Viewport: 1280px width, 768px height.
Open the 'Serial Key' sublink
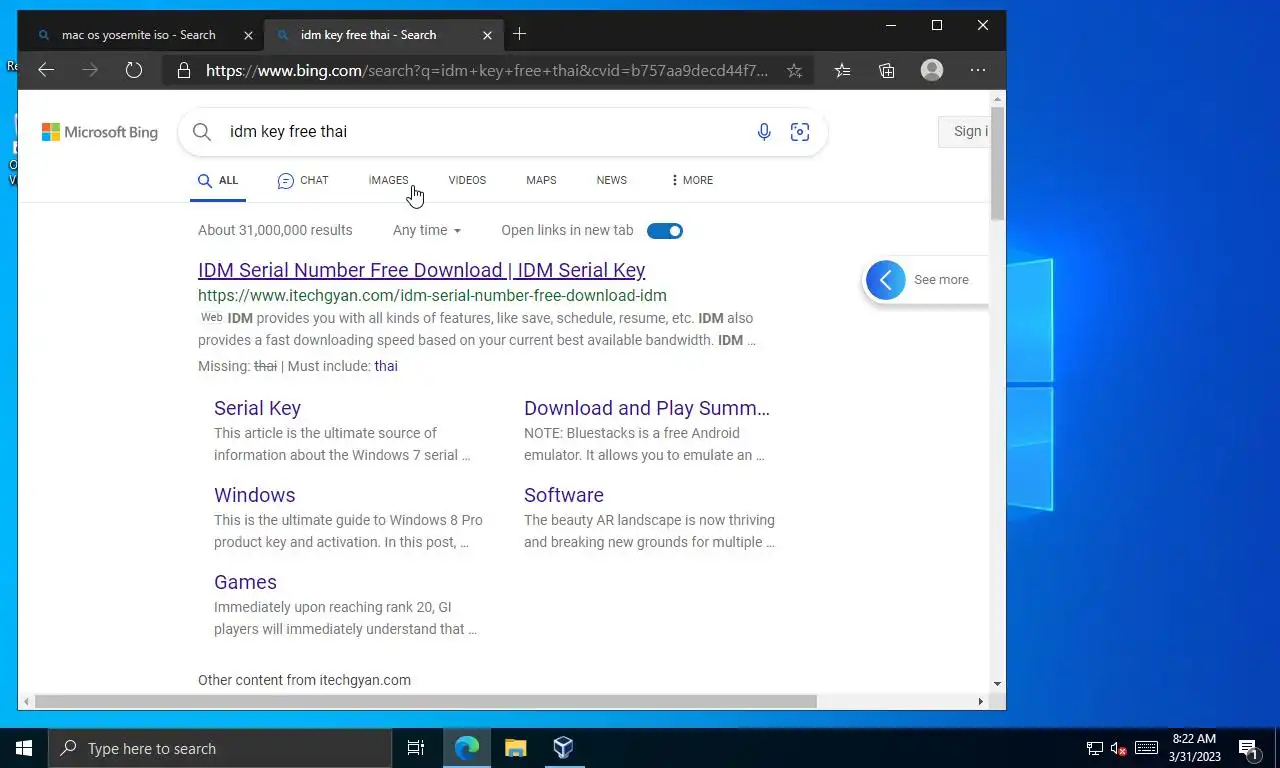pyautogui.click(x=257, y=408)
